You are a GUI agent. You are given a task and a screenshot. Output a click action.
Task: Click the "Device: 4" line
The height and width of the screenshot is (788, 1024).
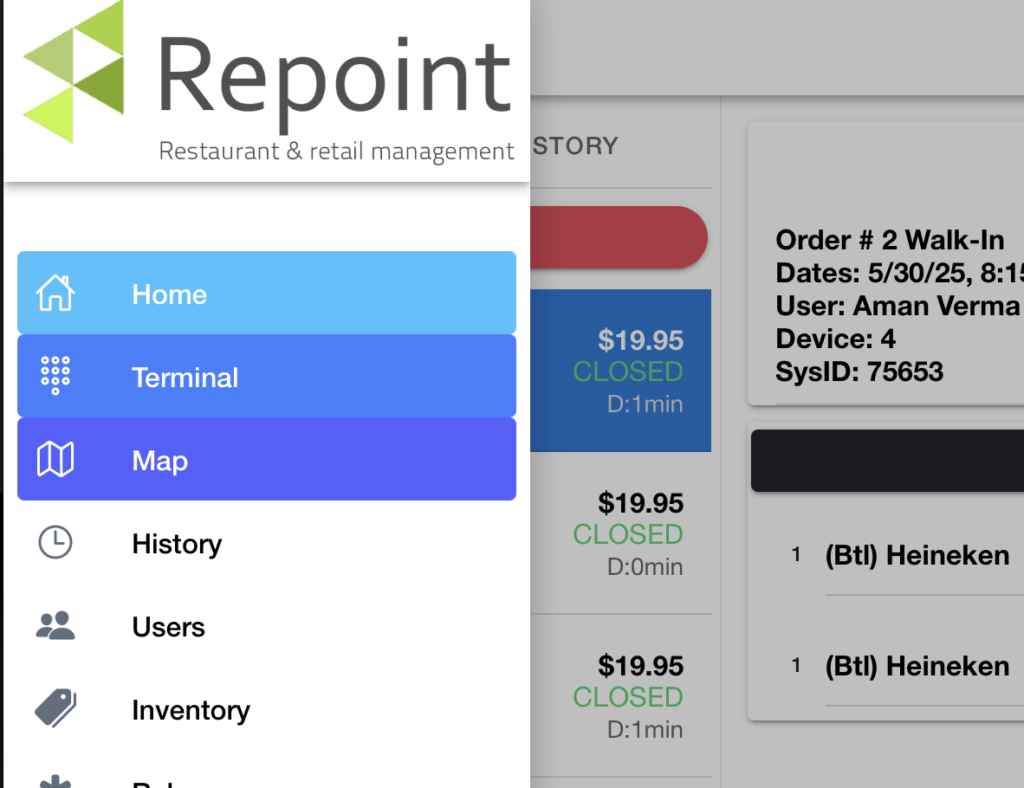coord(835,338)
